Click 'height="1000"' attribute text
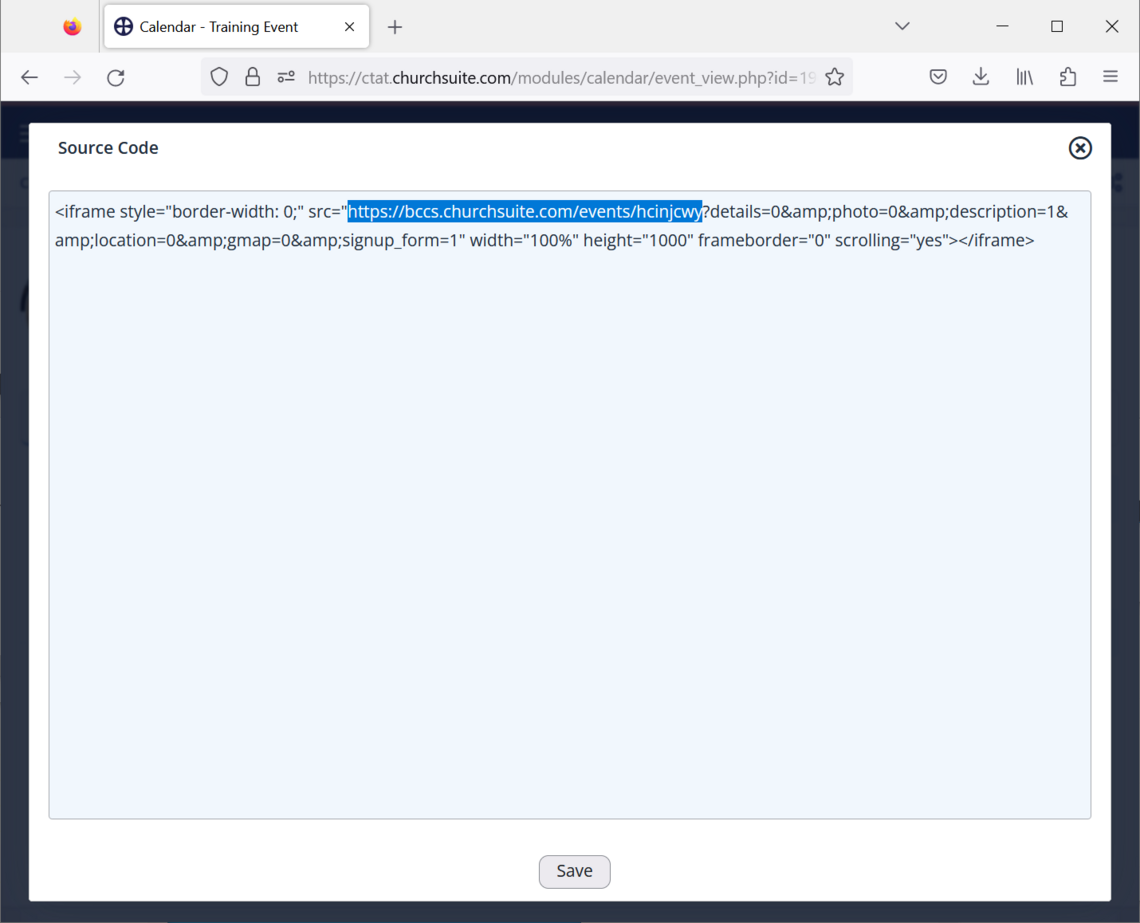Viewport: 1140px width, 923px height. pos(636,240)
